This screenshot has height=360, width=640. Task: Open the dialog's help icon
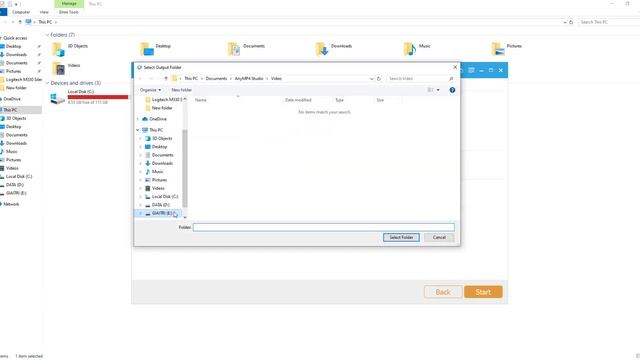[452, 90]
